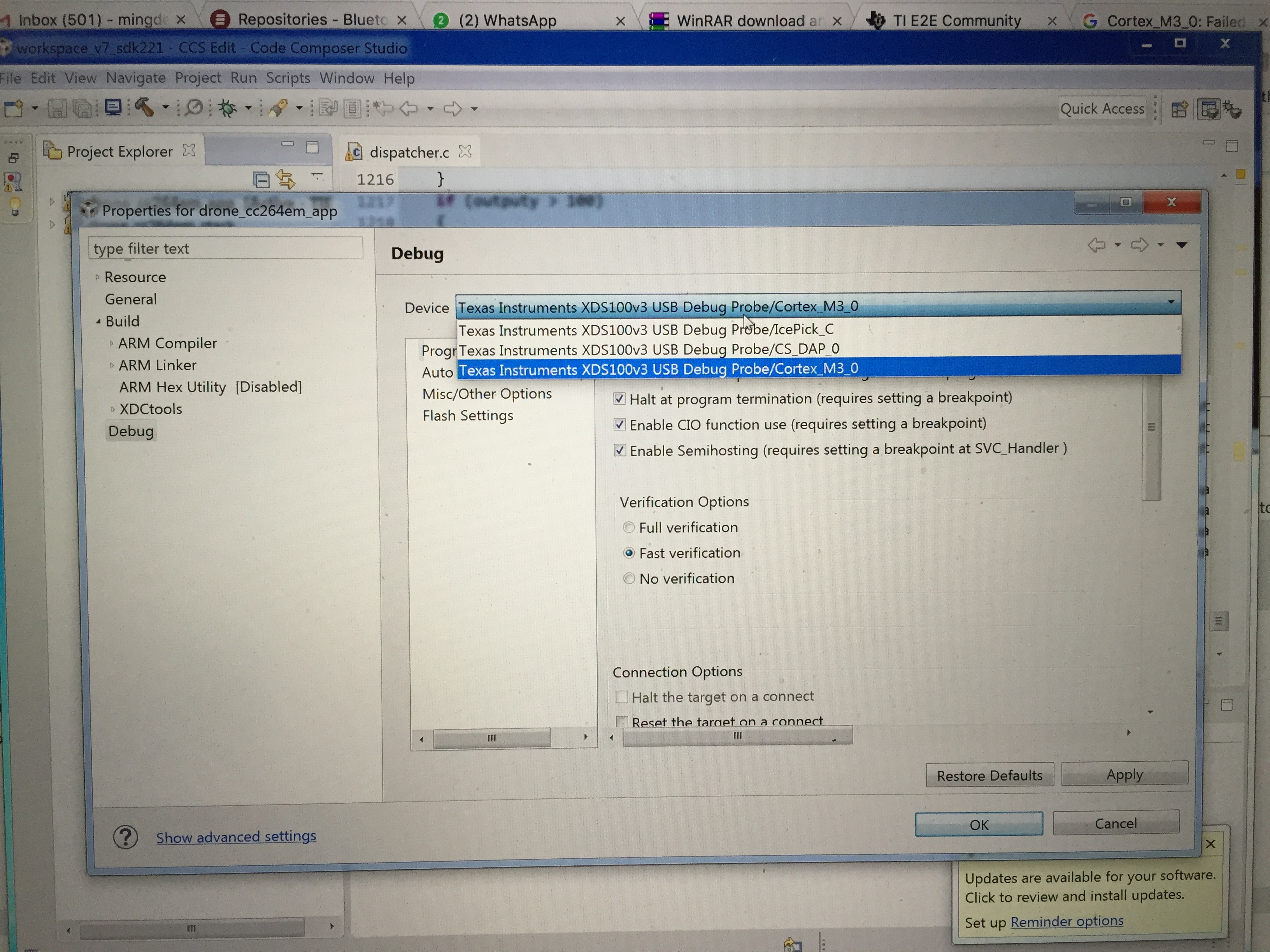Collapse the Build tree node
This screenshot has height=952, width=1270.
point(98,321)
